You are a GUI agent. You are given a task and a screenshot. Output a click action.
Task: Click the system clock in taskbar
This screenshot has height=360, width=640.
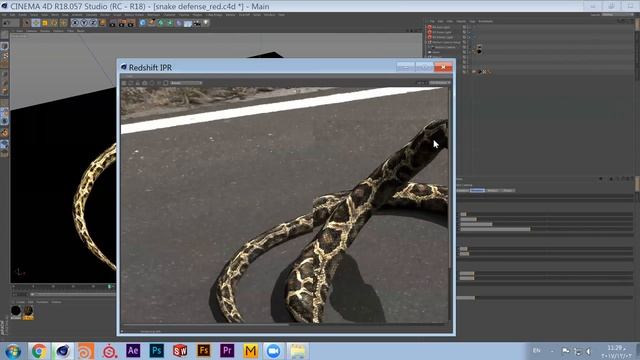coord(616,351)
